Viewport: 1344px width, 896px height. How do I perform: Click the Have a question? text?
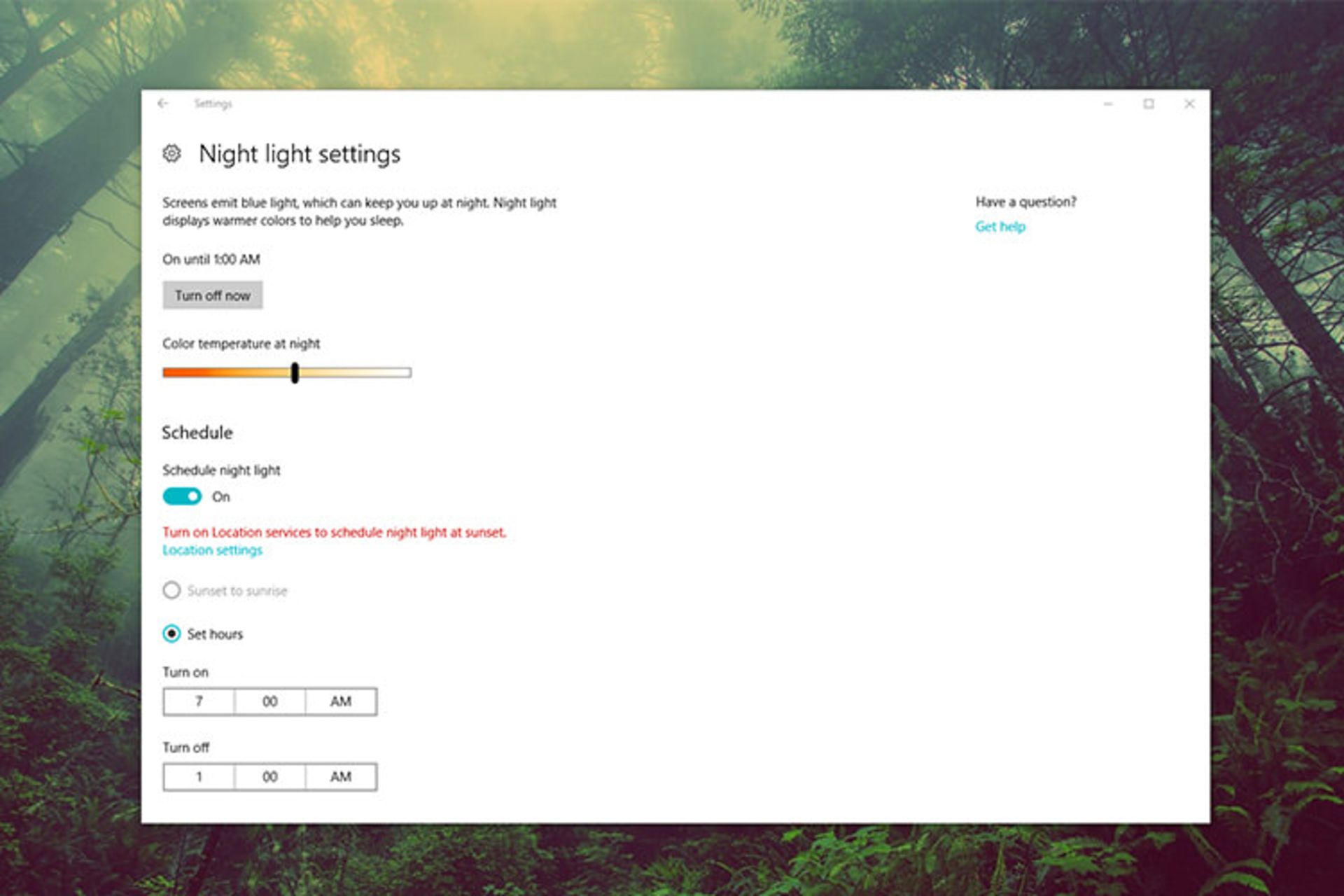[1026, 202]
